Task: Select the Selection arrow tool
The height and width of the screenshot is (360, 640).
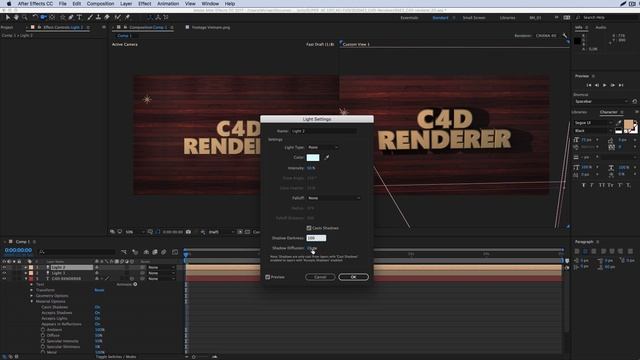Action: 8,17
